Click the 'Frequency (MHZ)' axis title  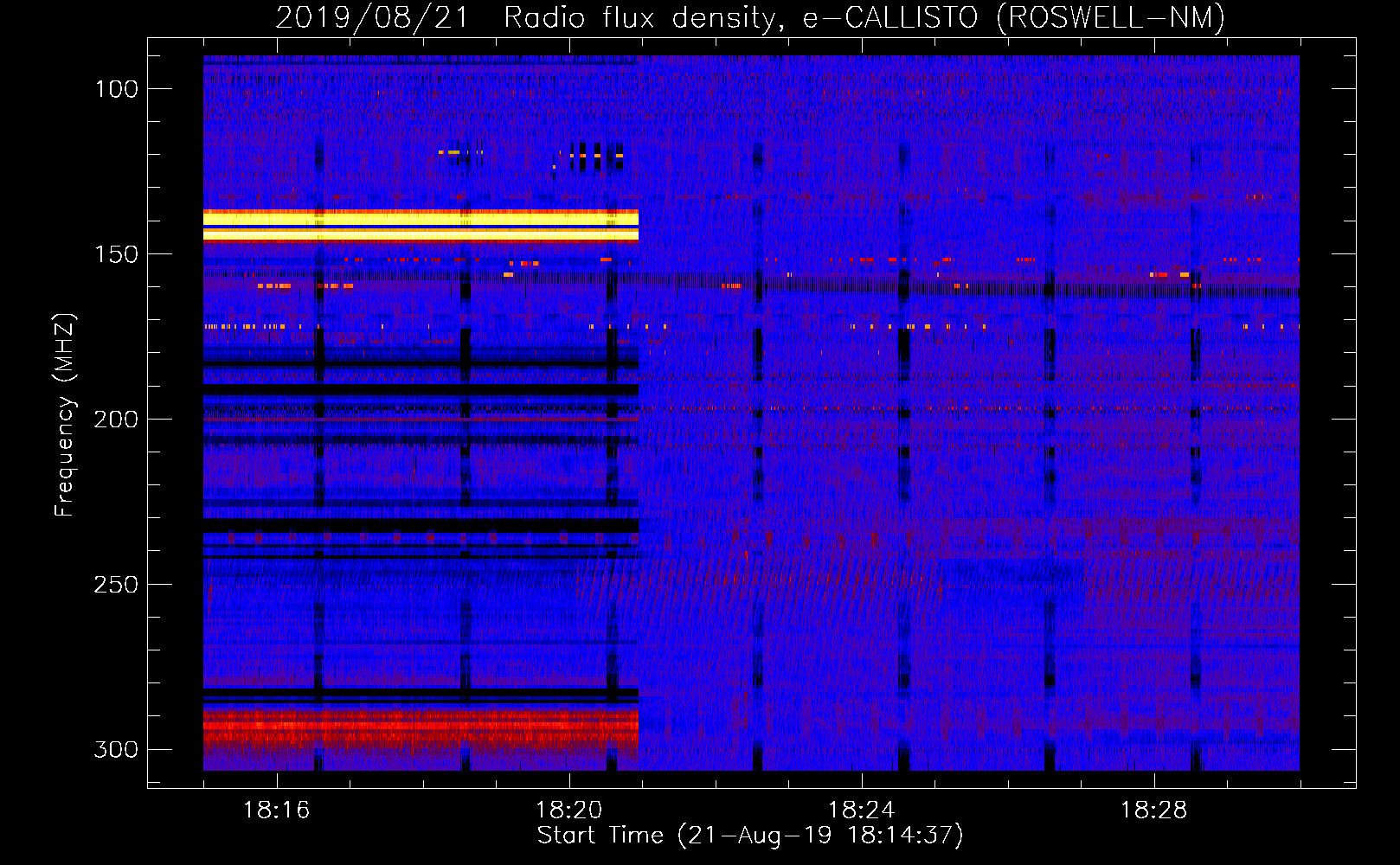(x=65, y=414)
